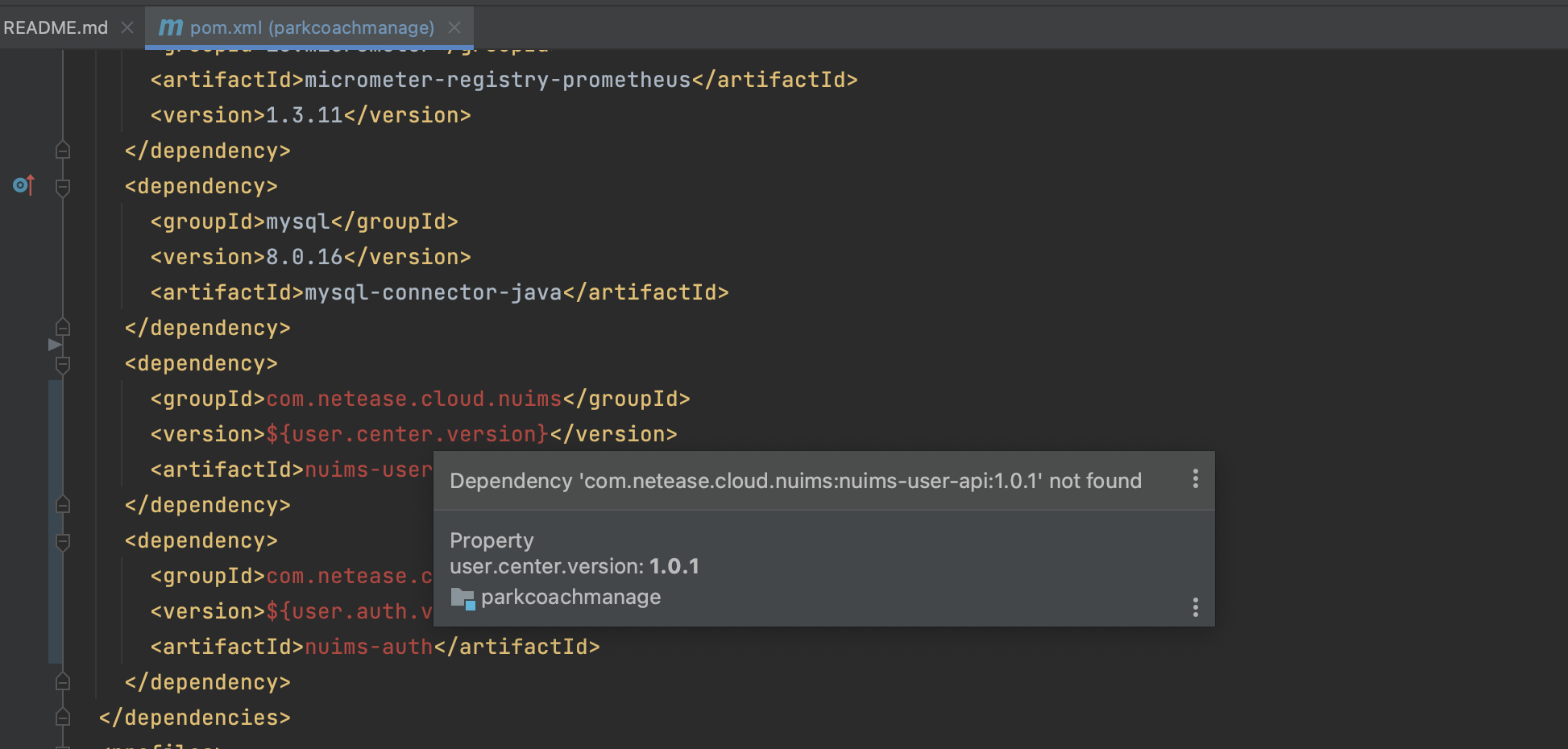Place cursor on version 1.3.11
Viewport: 1568px width, 749px height.
(x=305, y=115)
